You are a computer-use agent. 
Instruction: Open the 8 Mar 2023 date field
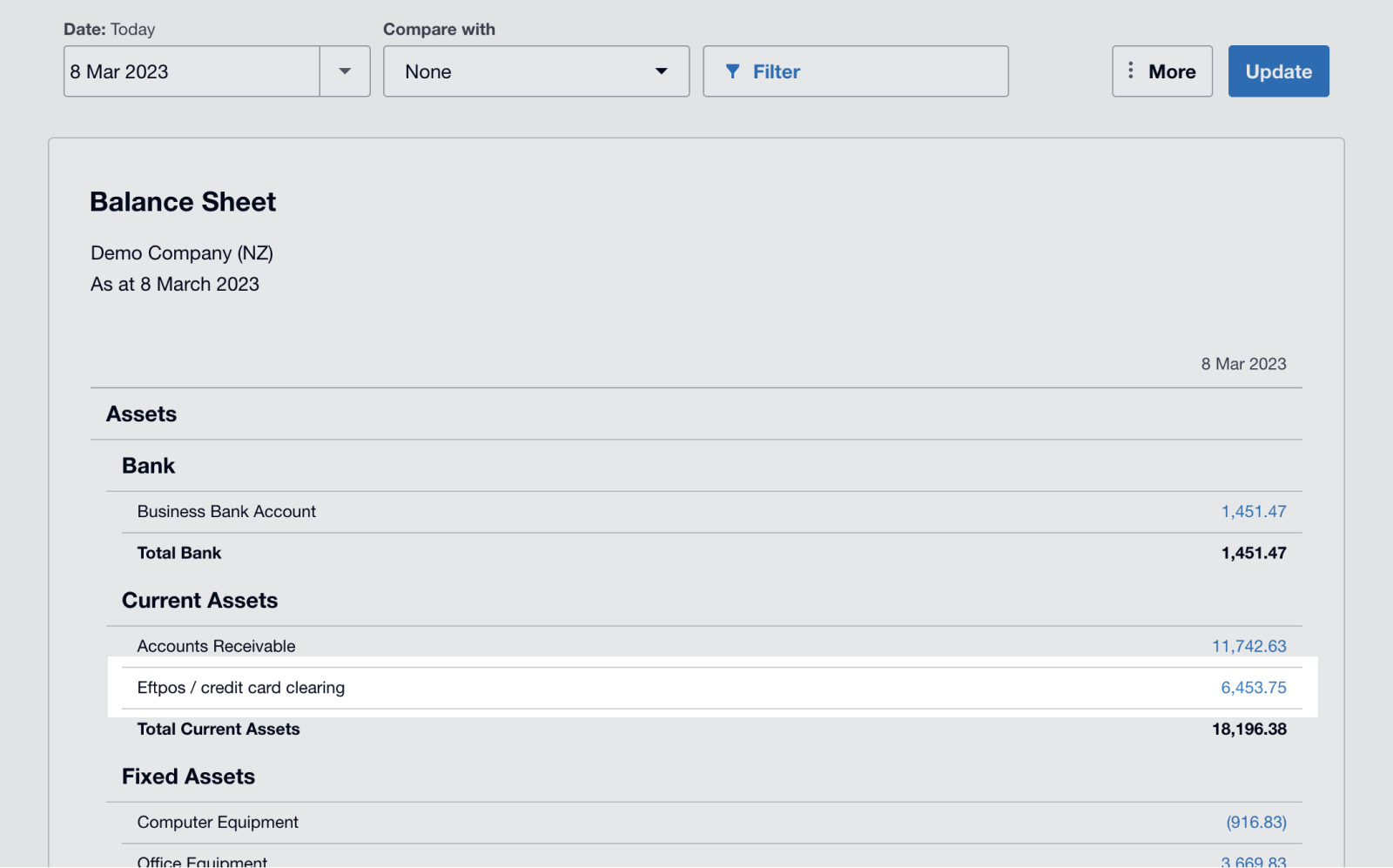click(x=190, y=71)
